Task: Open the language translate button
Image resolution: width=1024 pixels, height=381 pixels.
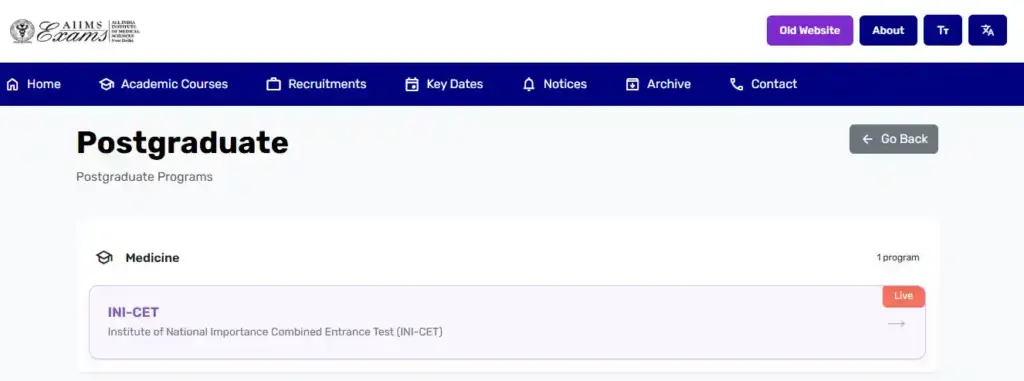Action: [987, 30]
